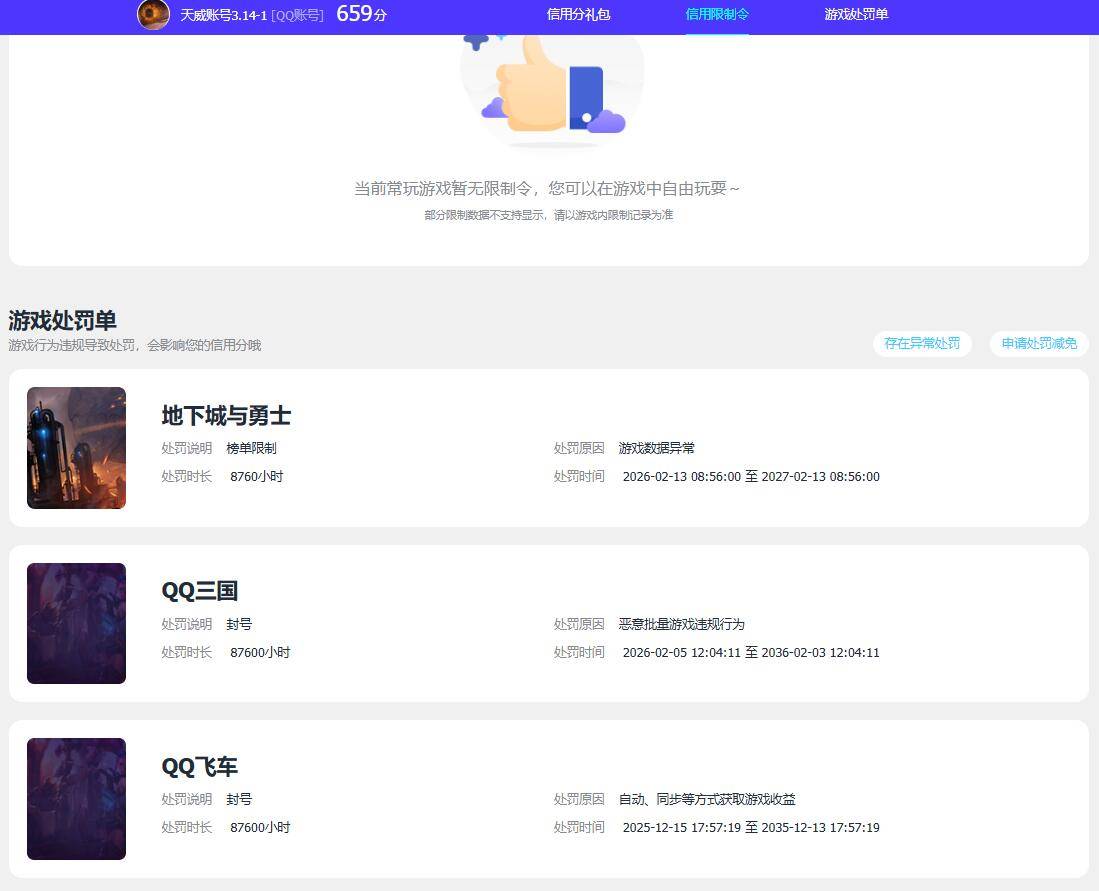Switch to the 游戏处罚单 tab
The width and height of the screenshot is (1099, 891).
pyautogui.click(x=856, y=15)
